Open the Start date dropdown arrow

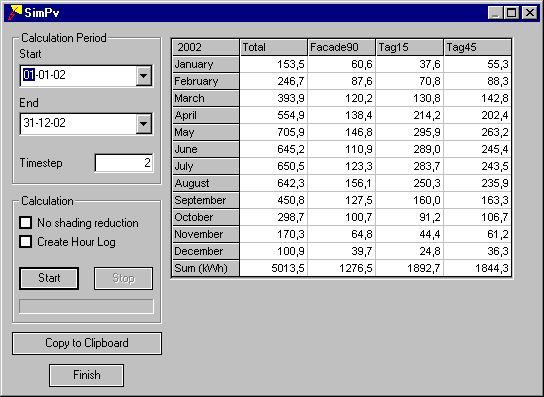[144, 75]
